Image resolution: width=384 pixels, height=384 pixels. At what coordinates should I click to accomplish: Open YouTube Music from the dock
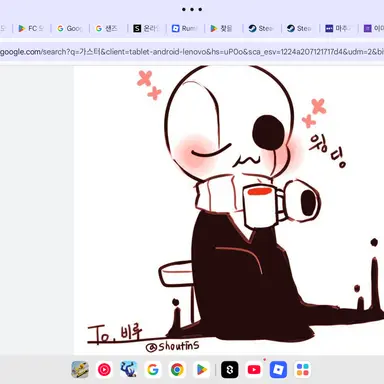pos(104,369)
